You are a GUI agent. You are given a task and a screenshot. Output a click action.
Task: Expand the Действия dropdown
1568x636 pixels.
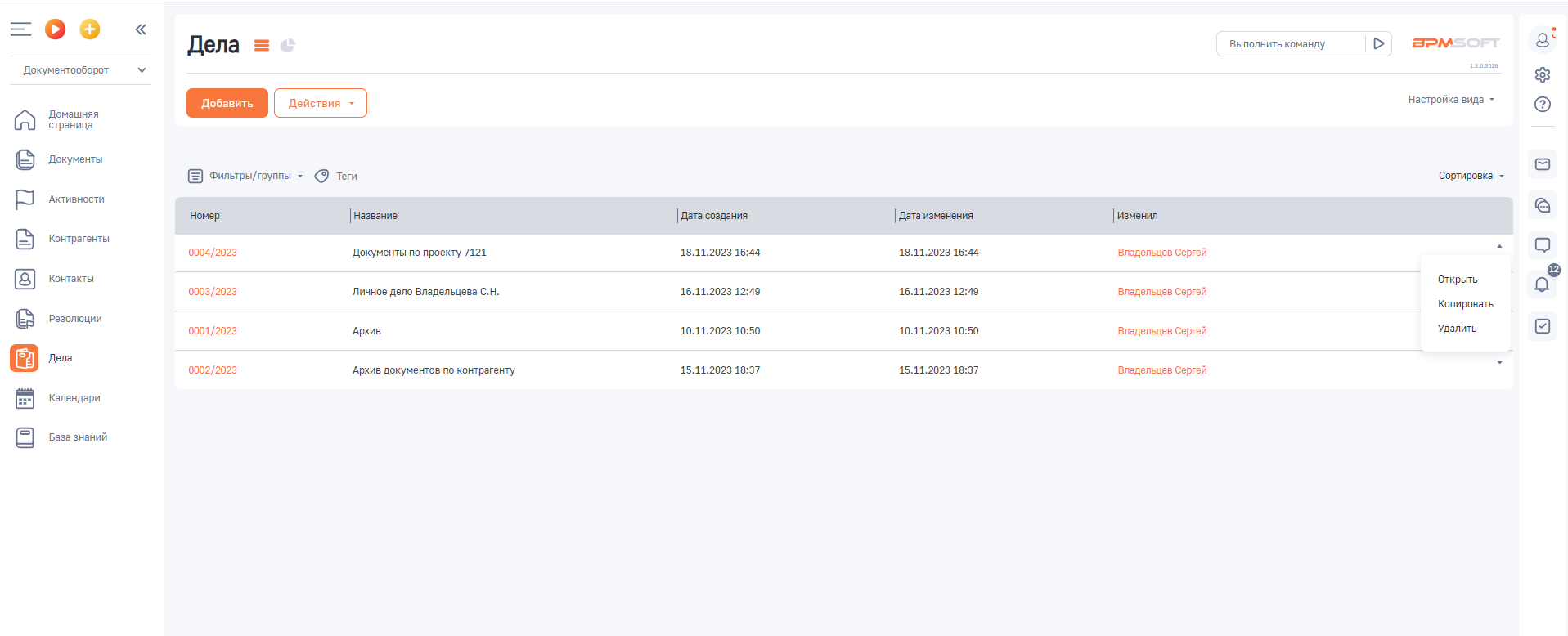321,103
